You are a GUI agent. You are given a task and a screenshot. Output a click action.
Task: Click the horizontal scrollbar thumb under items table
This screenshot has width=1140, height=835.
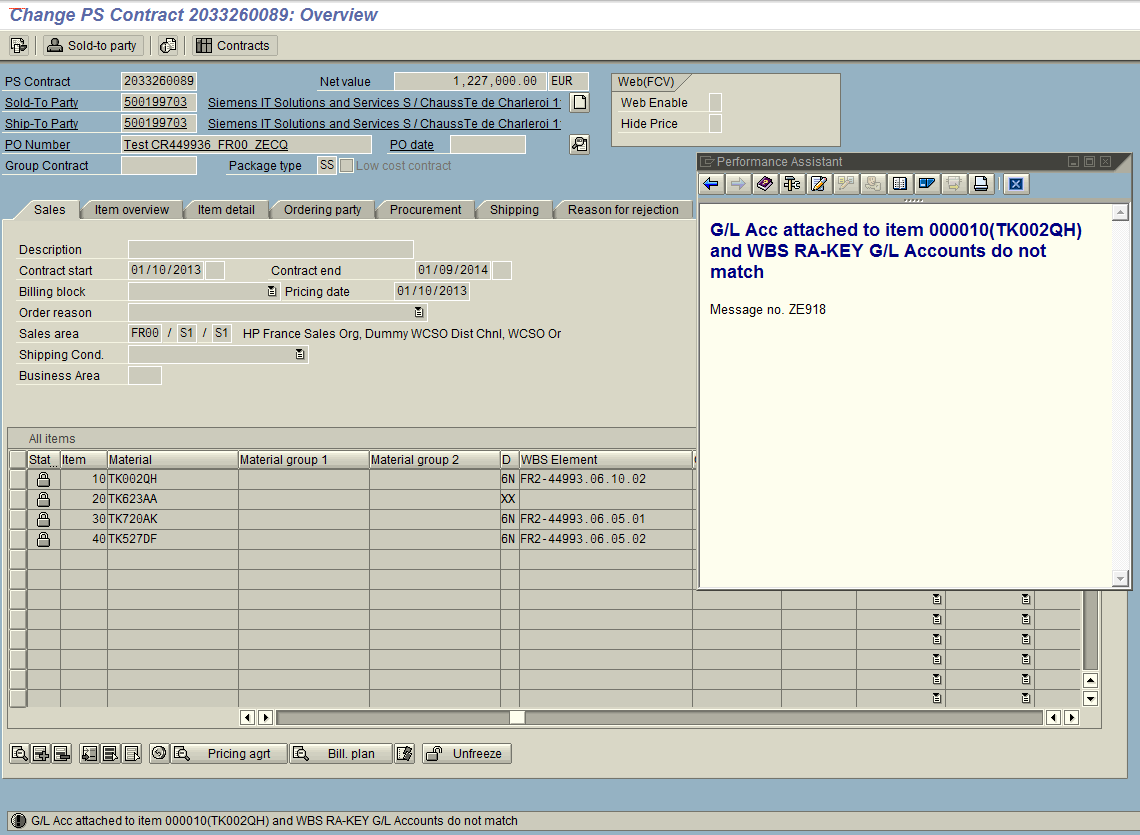[517, 717]
